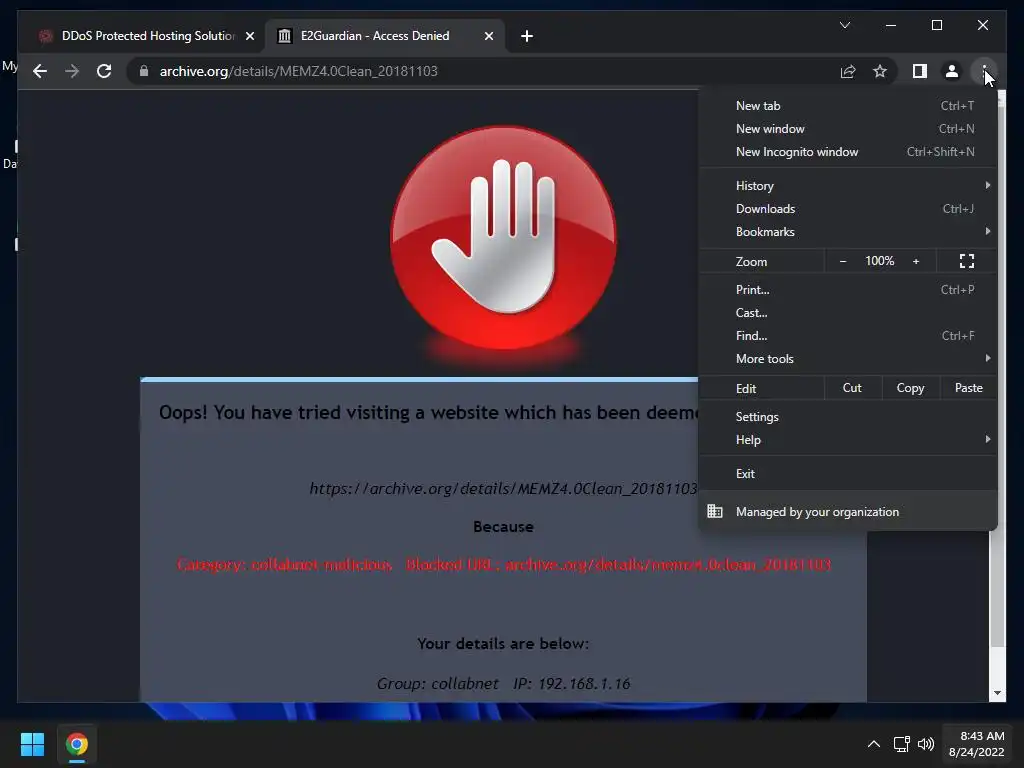Expand the History submenu
This screenshot has width=1024, height=768.
tap(848, 185)
